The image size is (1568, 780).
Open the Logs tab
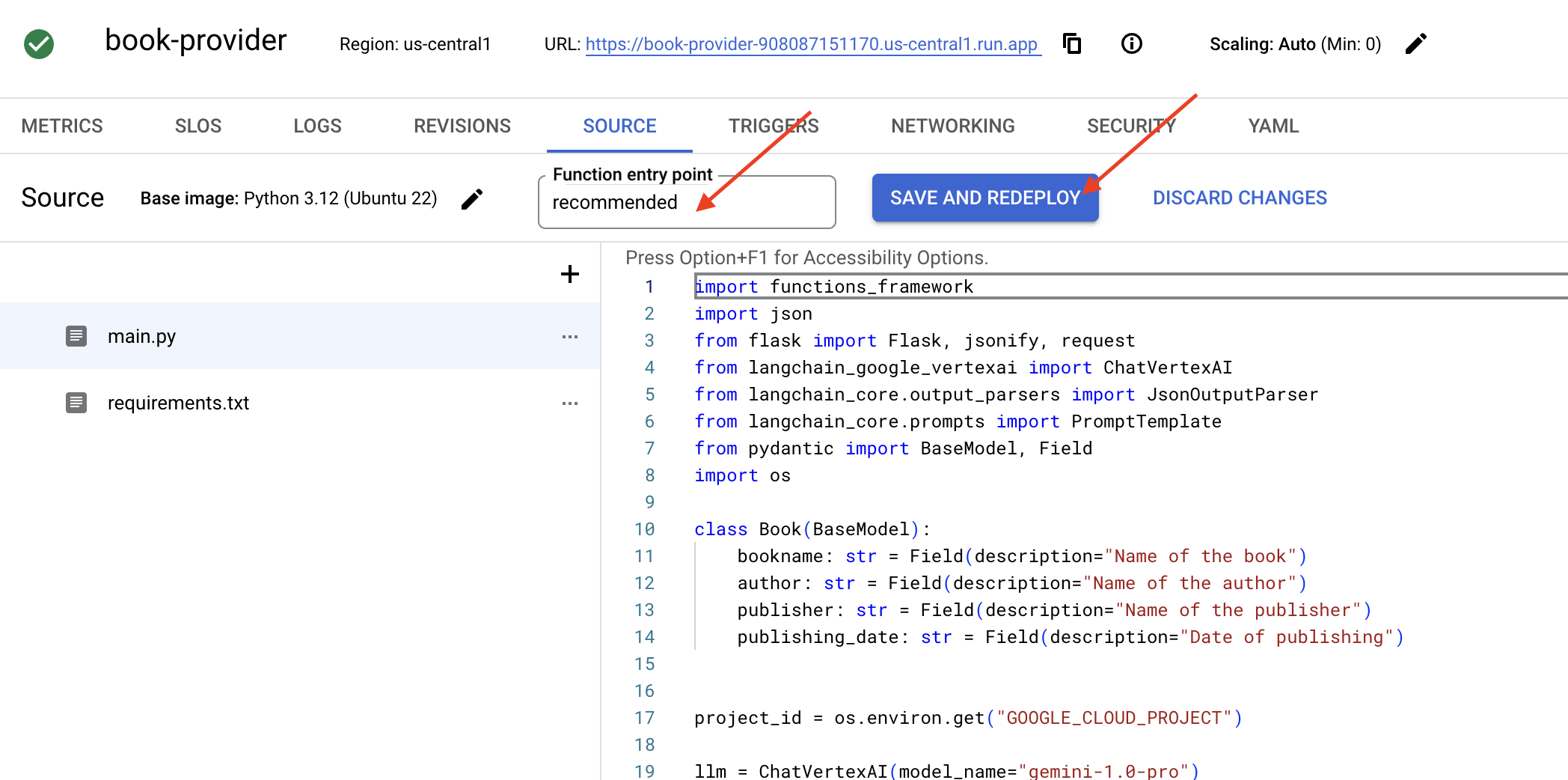[x=317, y=126]
